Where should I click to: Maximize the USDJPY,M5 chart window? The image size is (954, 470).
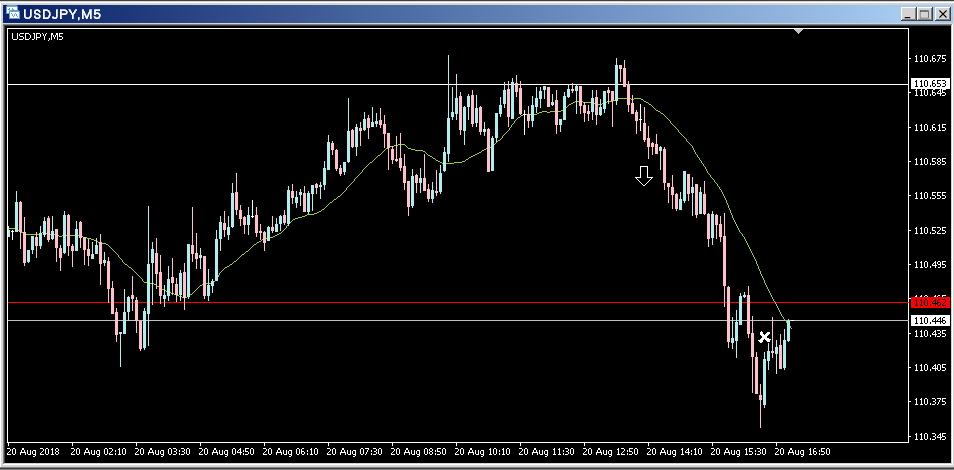click(925, 13)
